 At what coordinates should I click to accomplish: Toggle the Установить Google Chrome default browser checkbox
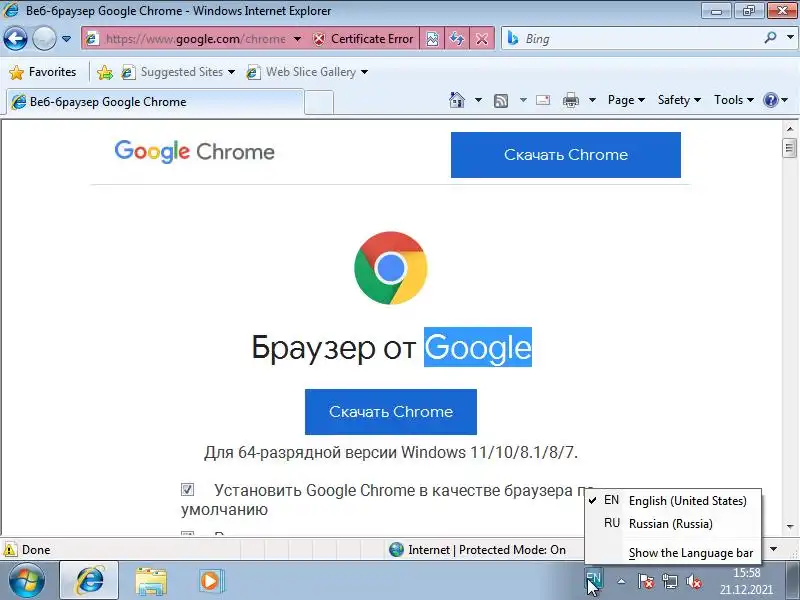pyautogui.click(x=187, y=490)
